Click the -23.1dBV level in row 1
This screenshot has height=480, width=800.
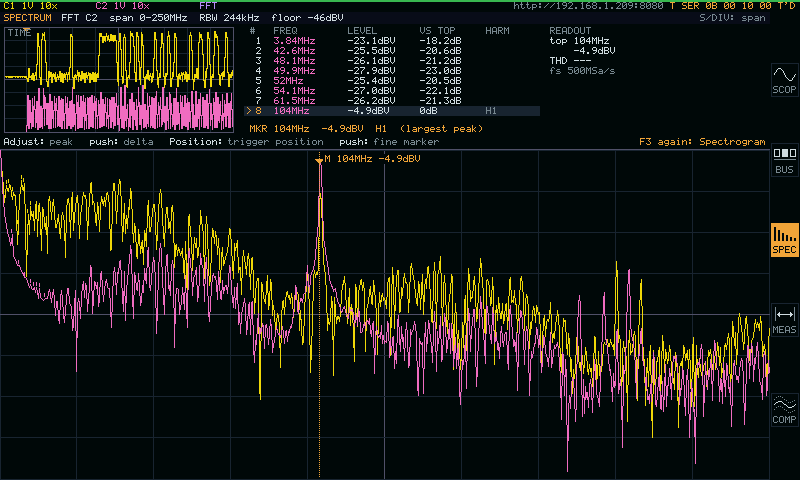coord(371,41)
